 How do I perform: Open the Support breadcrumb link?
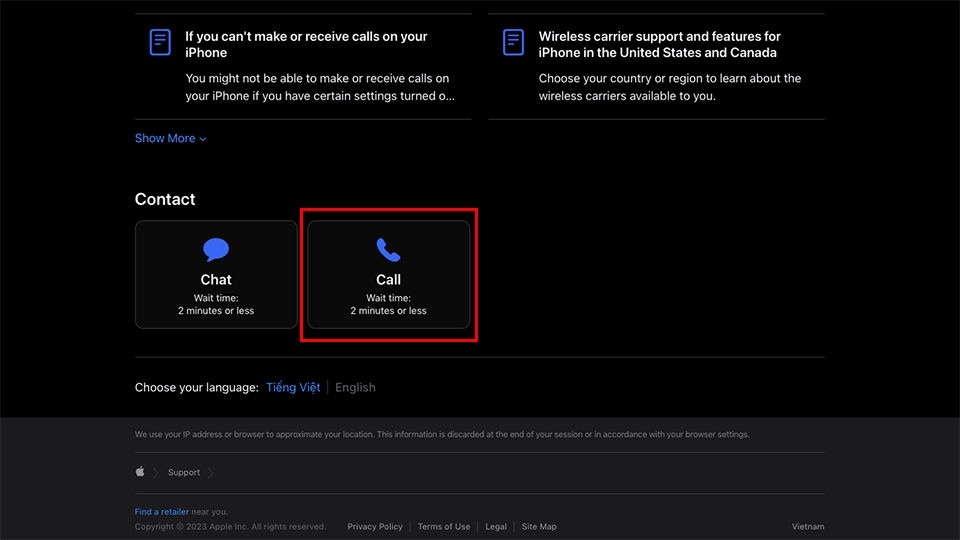click(184, 472)
